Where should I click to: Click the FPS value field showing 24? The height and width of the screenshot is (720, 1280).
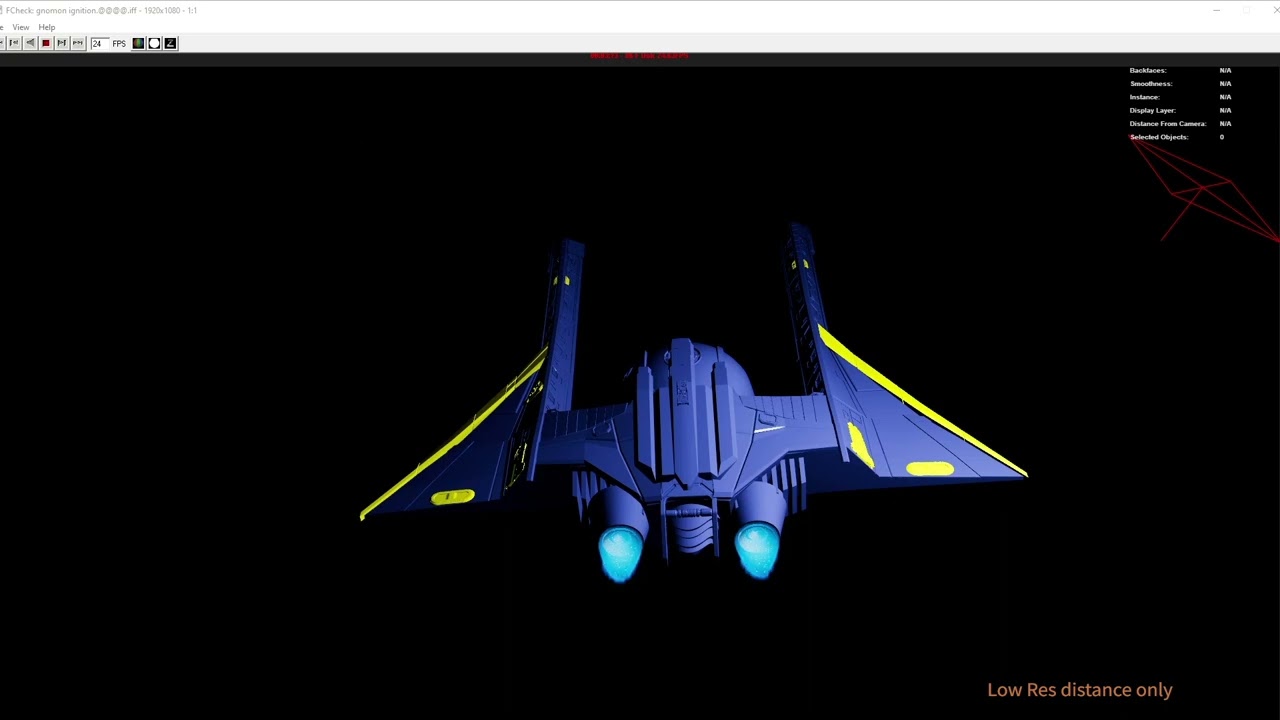tap(100, 43)
